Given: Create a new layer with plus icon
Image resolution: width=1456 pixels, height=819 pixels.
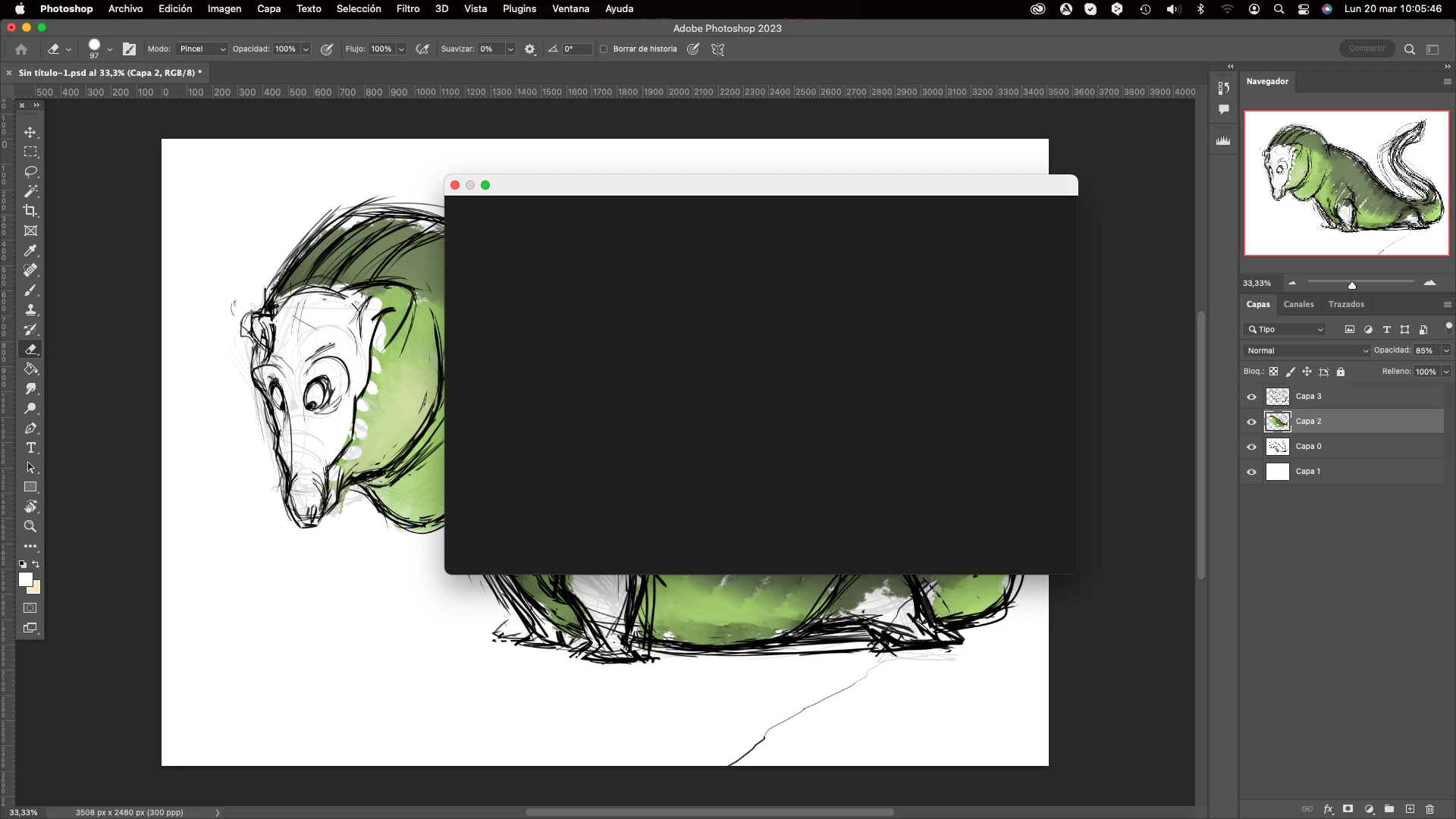Looking at the screenshot, I should pos(1410,809).
